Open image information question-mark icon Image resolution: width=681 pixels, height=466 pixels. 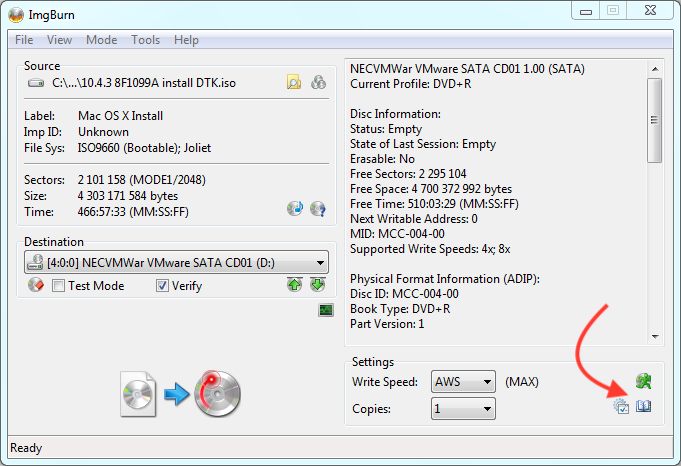pyautogui.click(x=318, y=208)
